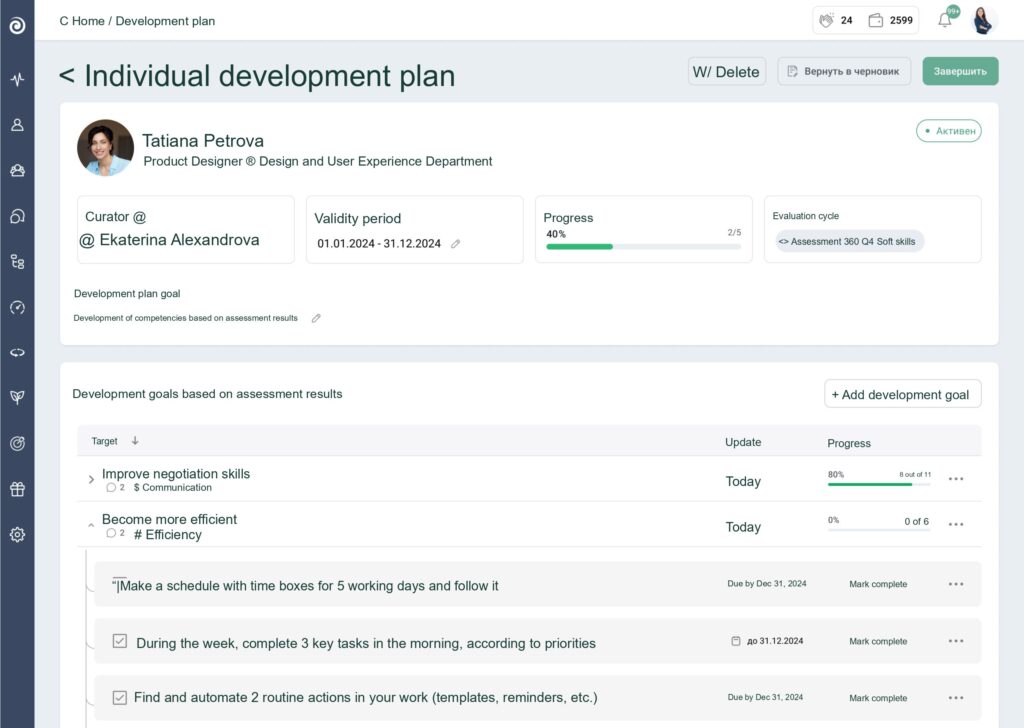The image size is (1024, 728).
Task: Click curator Ekaterina Alexandrova
Action: coord(169,240)
